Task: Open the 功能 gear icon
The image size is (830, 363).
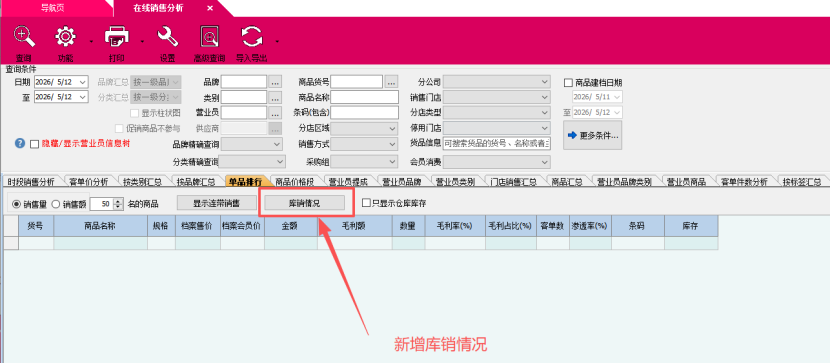Action: pos(66,37)
